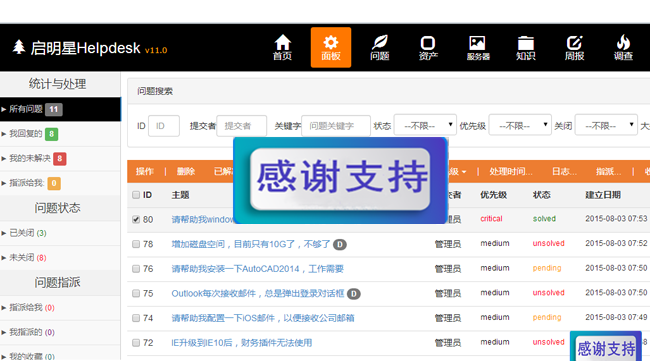
Task: Open 我指派的 (0) in 问题指派
Action: 32,332
